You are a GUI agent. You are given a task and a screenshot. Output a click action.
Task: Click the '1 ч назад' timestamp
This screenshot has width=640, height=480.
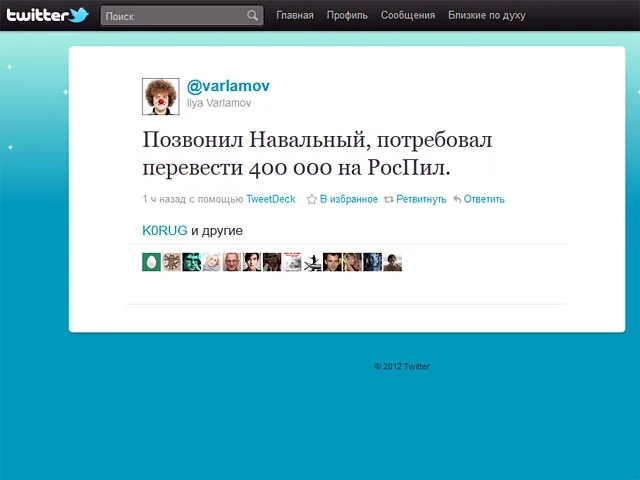(164, 199)
